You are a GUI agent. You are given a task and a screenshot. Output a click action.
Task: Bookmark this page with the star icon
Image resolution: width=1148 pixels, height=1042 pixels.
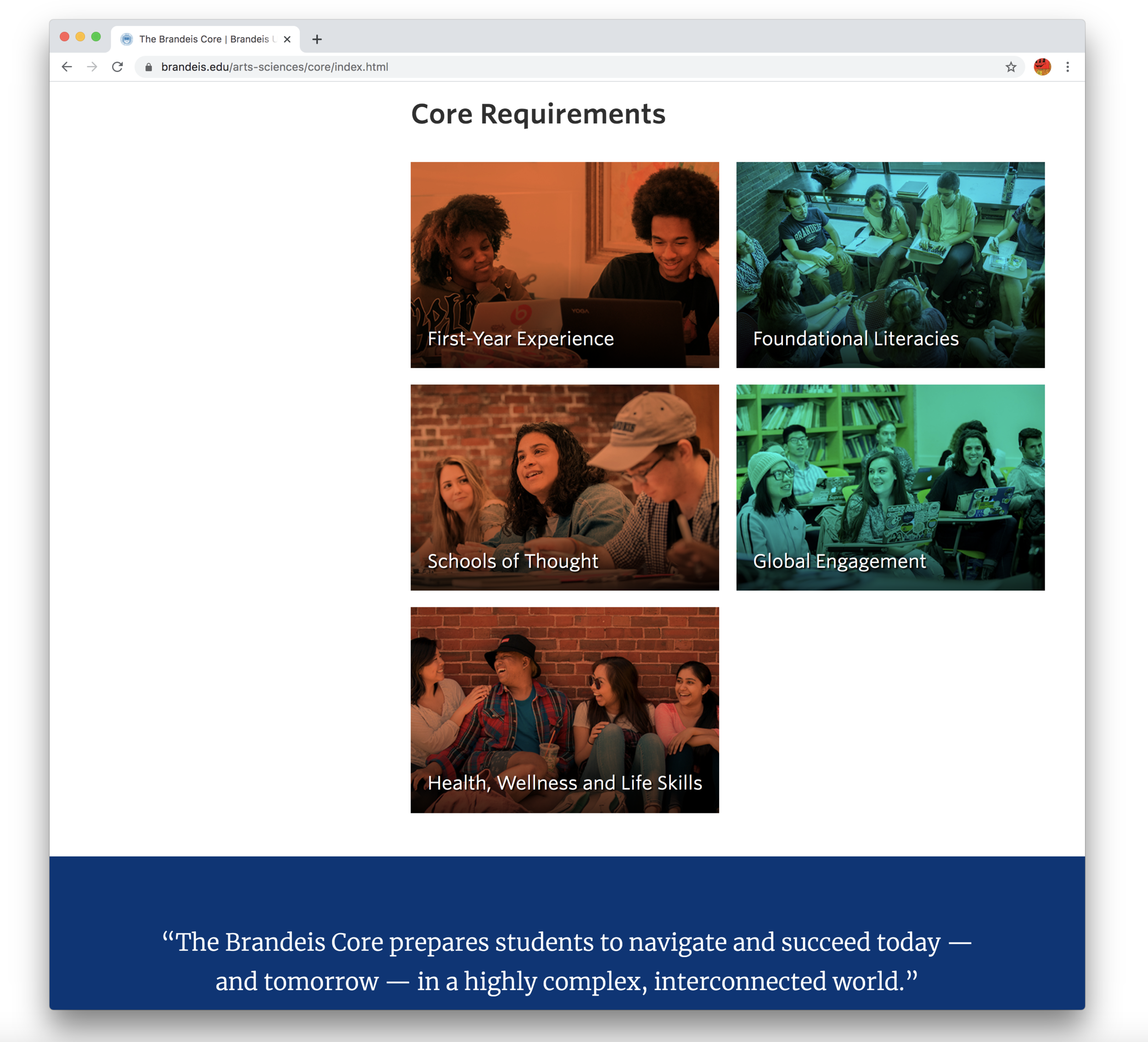click(1011, 67)
